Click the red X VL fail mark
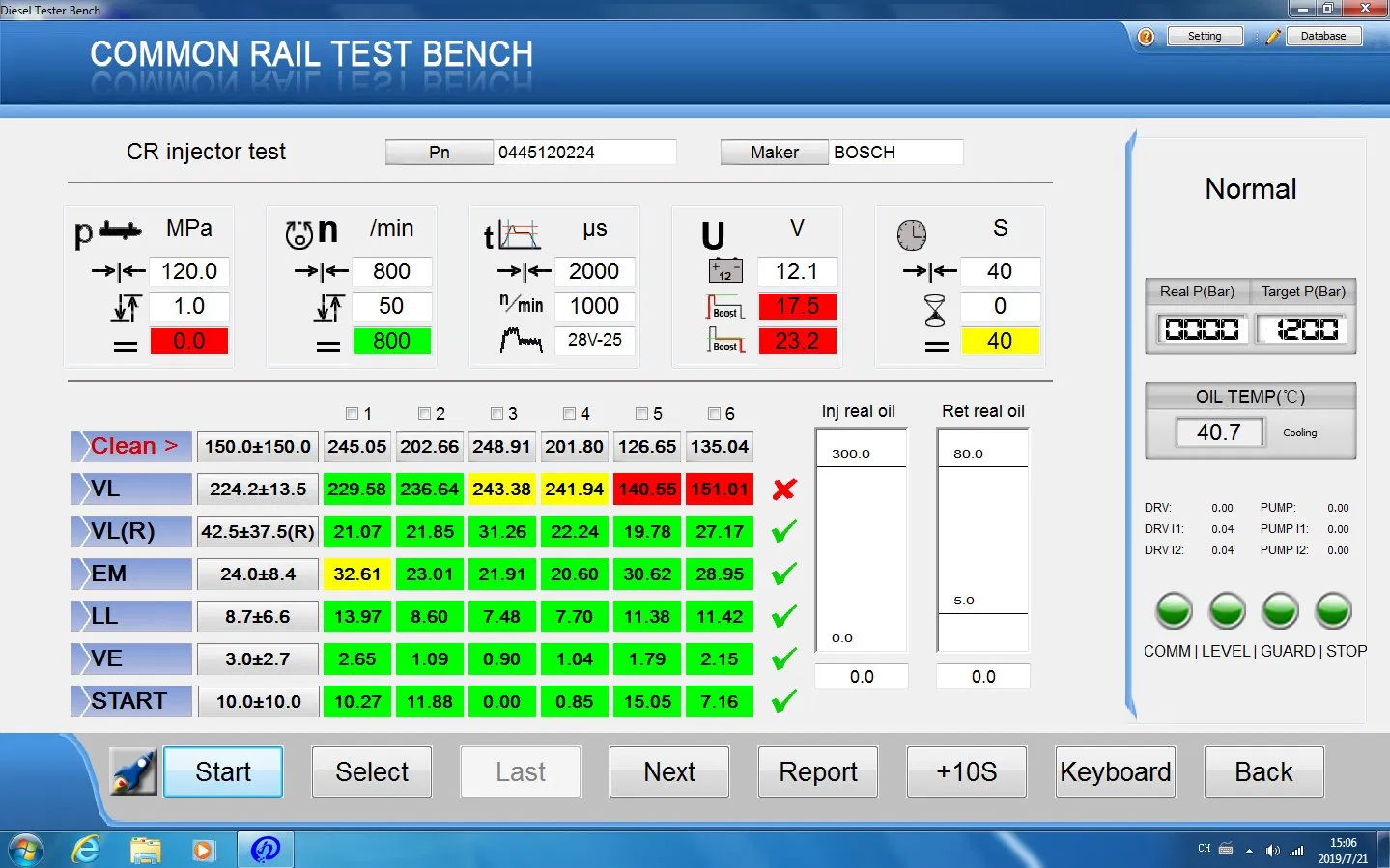The width and height of the screenshot is (1390, 868). pos(784,490)
